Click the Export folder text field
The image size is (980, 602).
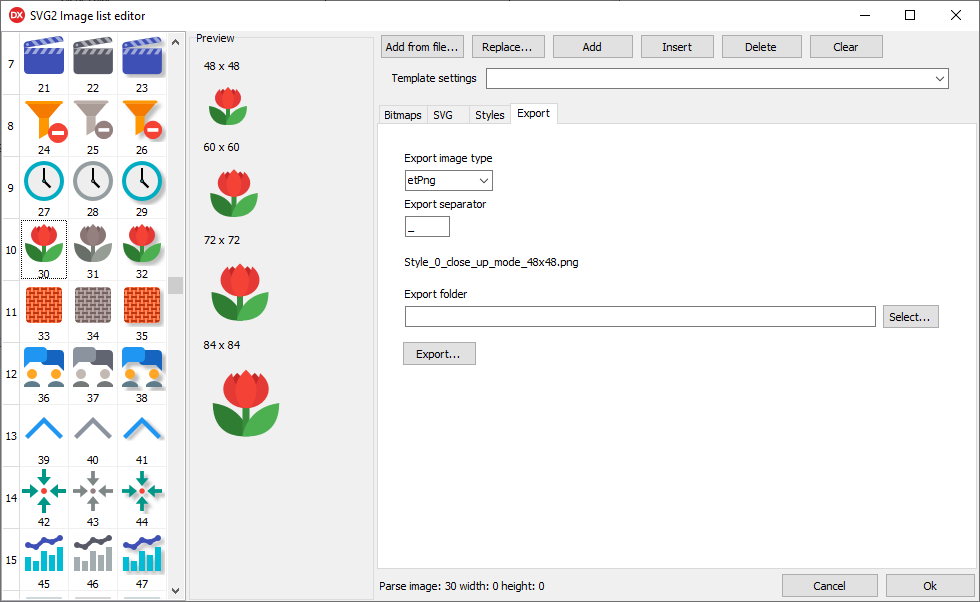[640, 317]
